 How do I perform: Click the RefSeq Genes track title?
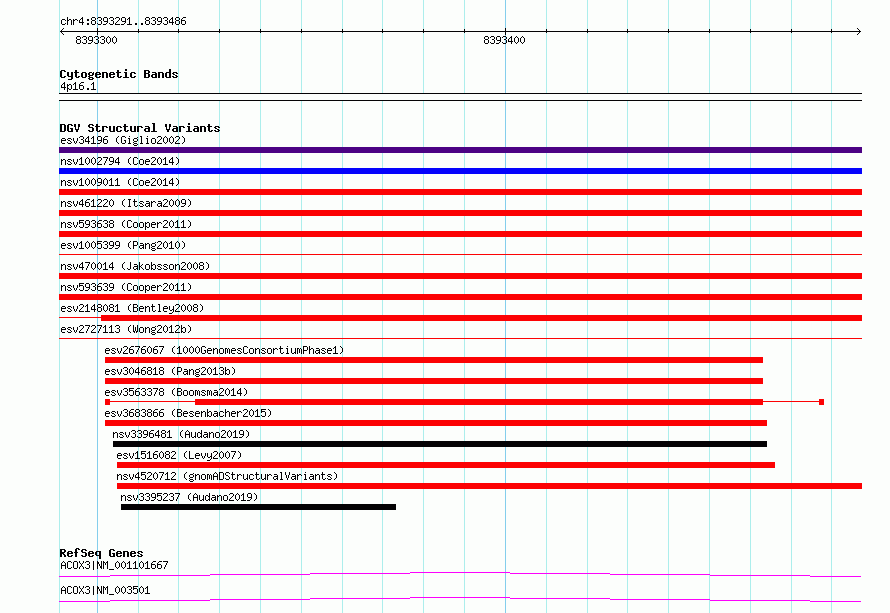(x=101, y=553)
